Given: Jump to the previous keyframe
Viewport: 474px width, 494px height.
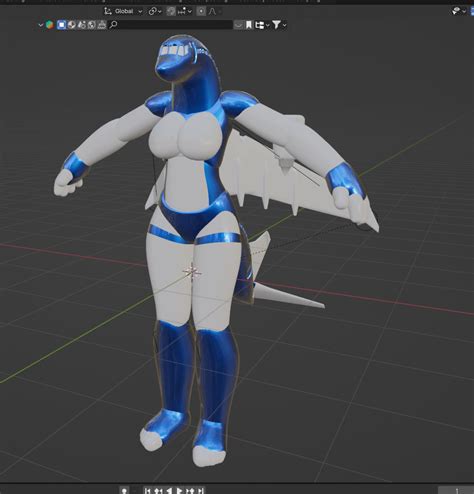Looking at the screenshot, I should click(158, 491).
